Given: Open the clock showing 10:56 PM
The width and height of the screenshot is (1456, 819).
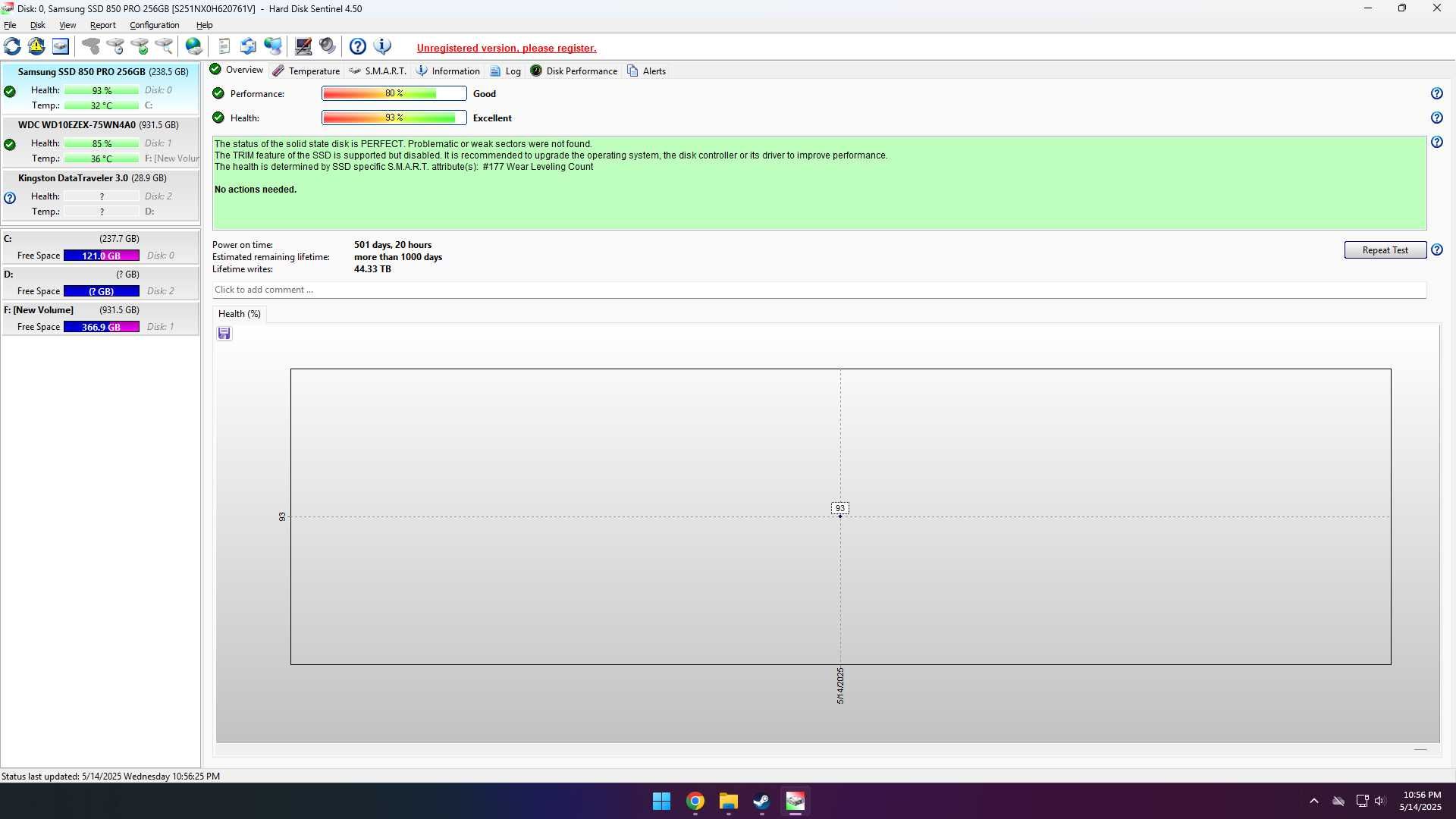Looking at the screenshot, I should coord(1422,801).
